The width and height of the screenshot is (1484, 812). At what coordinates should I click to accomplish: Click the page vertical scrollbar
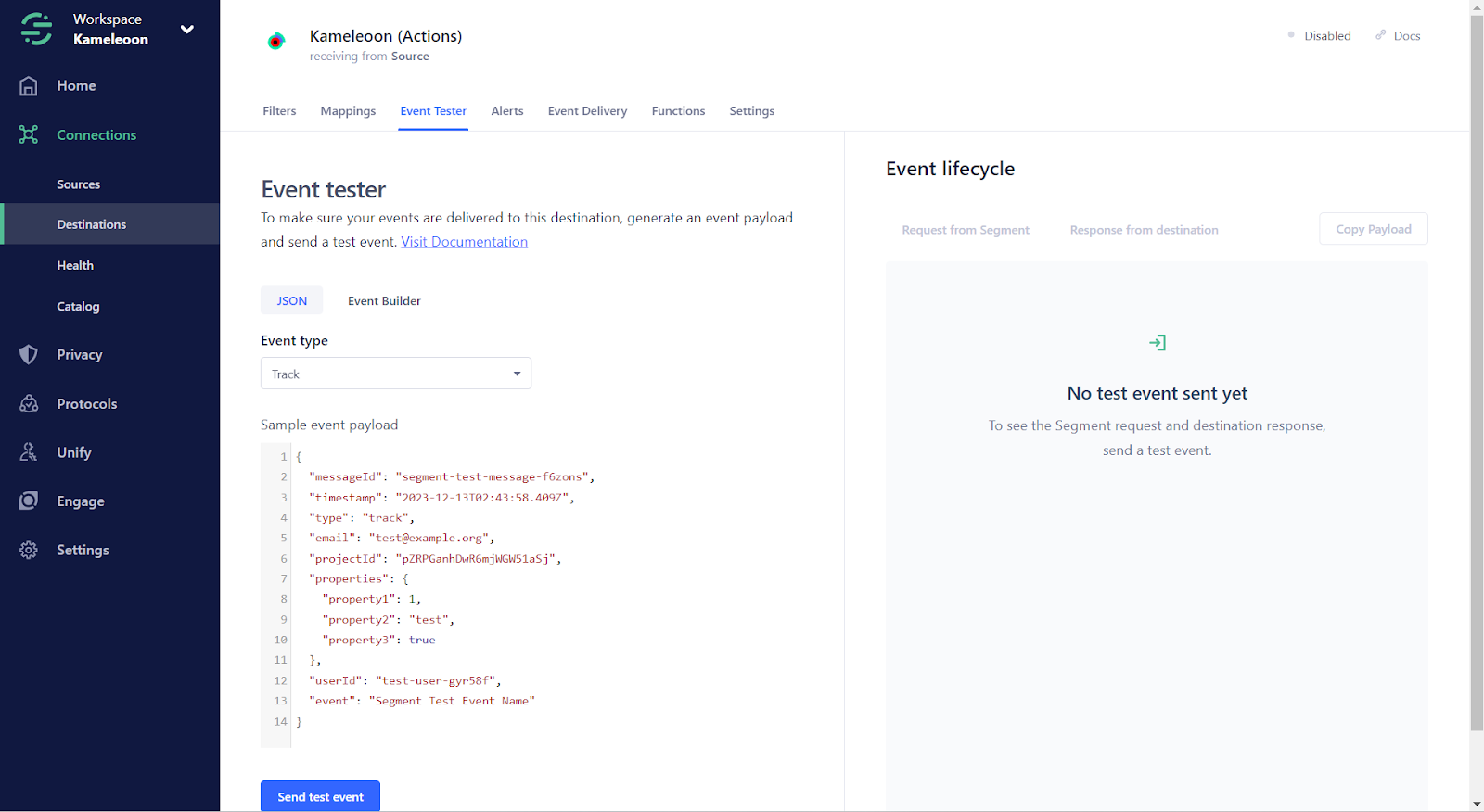[1477, 371]
